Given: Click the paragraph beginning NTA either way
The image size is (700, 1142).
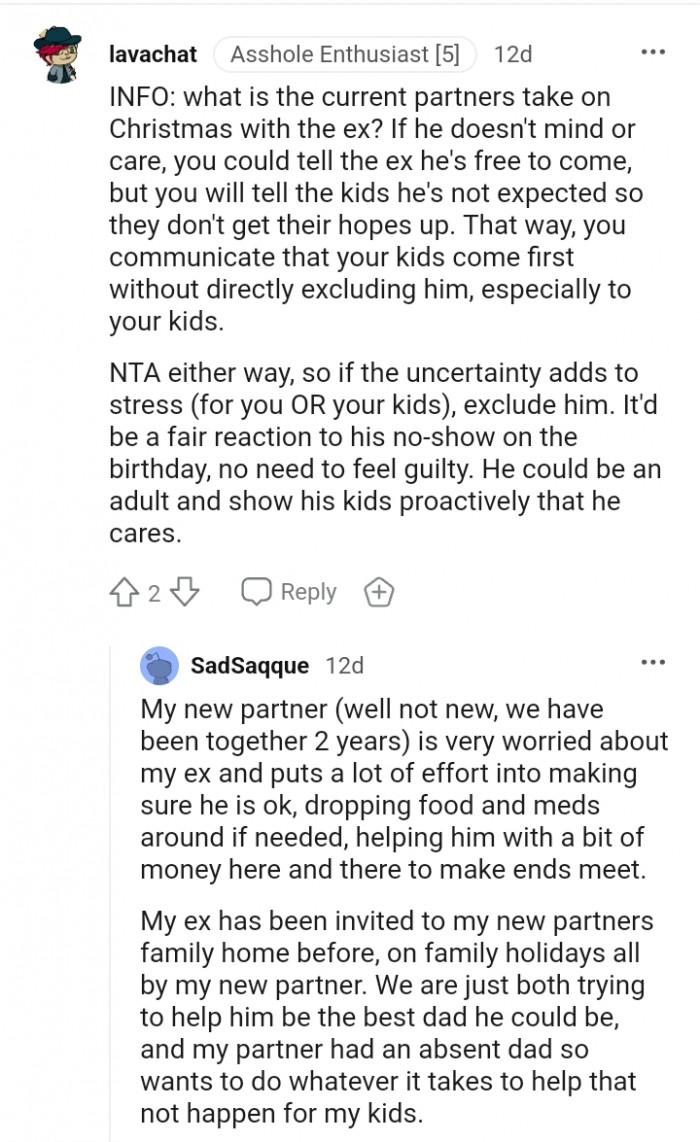Looking at the screenshot, I should 385,453.
